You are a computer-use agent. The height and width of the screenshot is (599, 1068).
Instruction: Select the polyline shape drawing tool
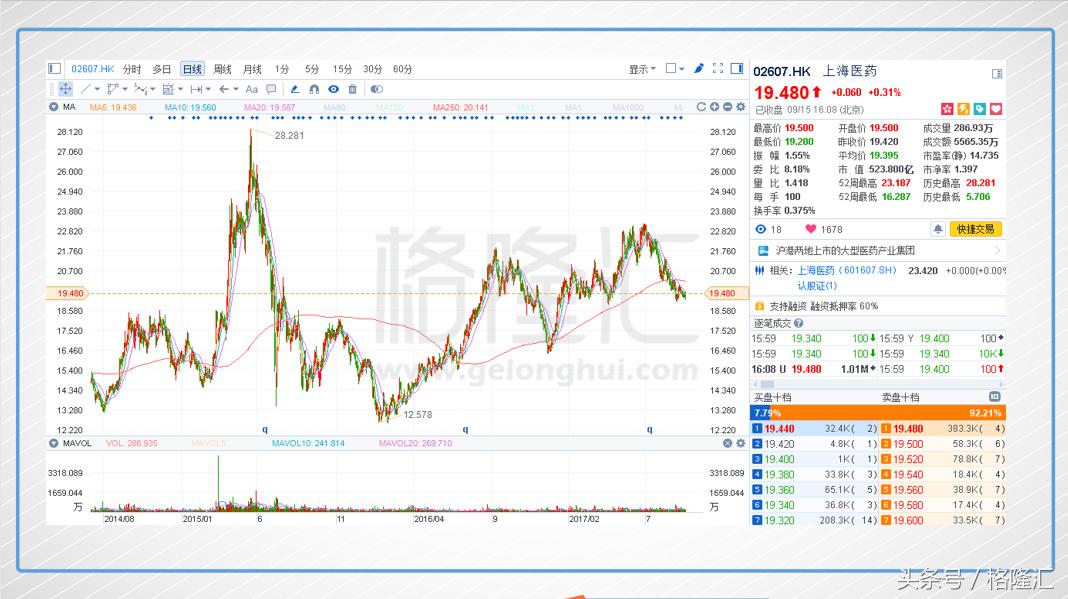pos(113,89)
